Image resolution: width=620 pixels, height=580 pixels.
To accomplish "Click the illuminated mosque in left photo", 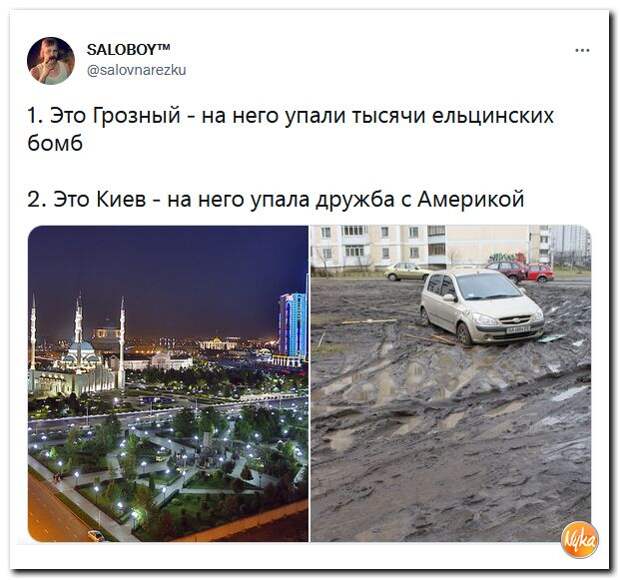I will [x=78, y=352].
